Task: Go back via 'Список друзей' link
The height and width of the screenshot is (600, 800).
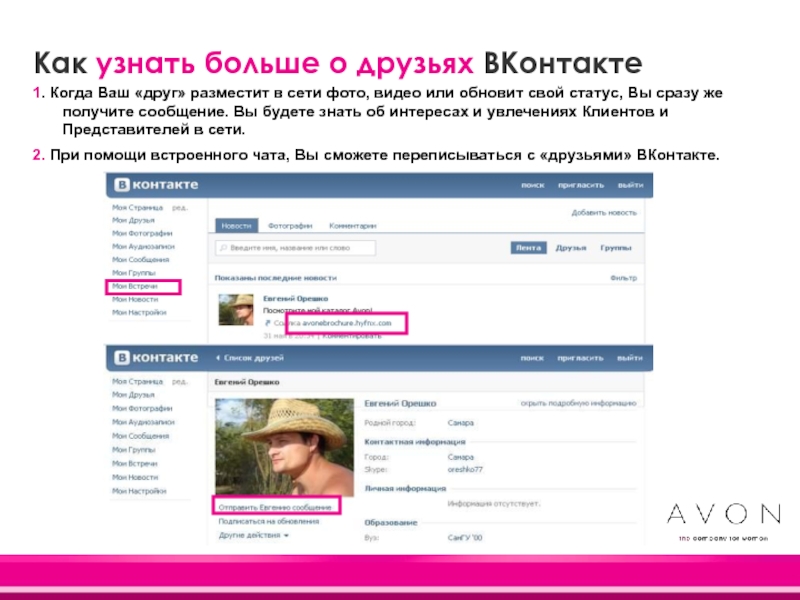Action: click(250, 358)
